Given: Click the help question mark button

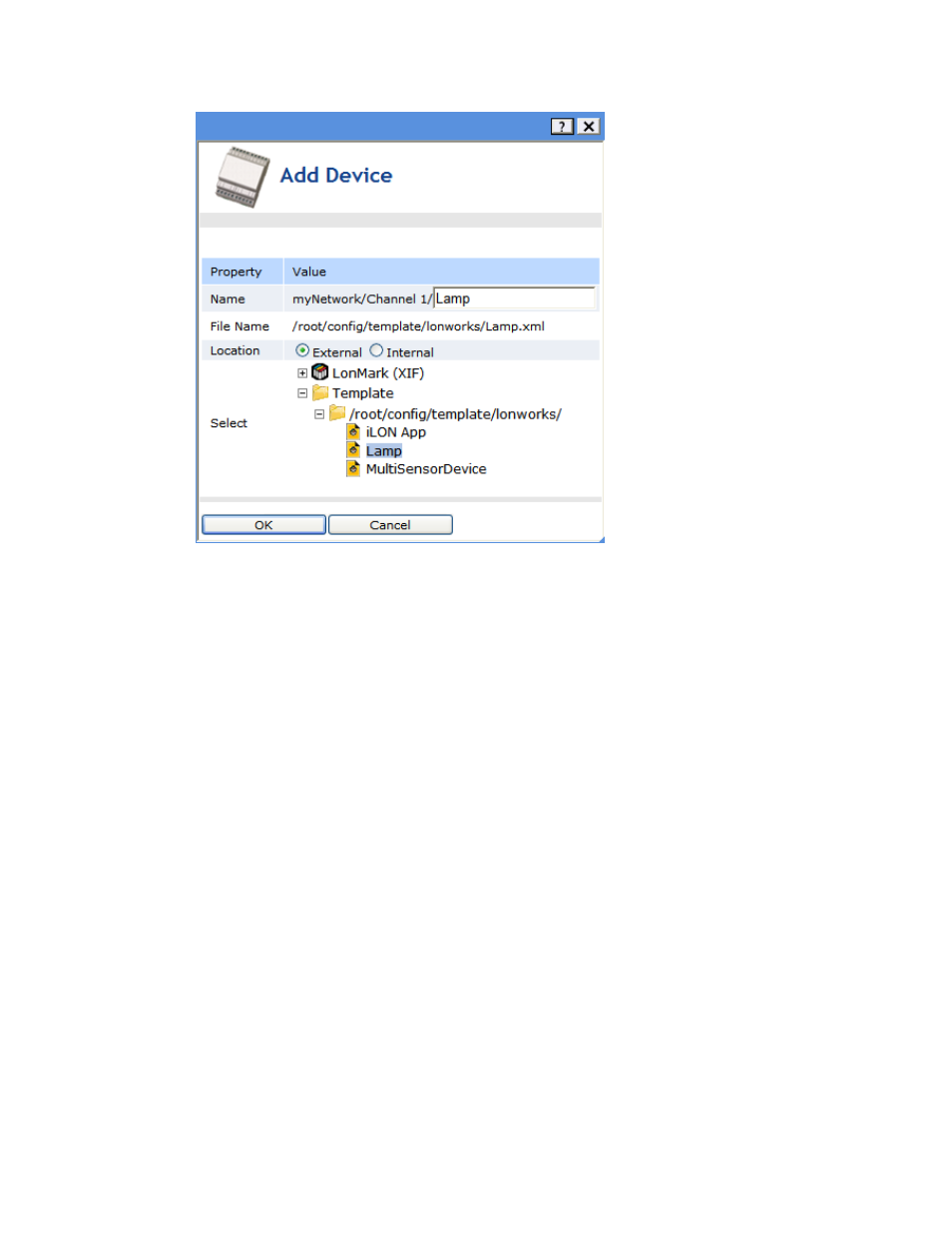Looking at the screenshot, I should (x=563, y=126).
